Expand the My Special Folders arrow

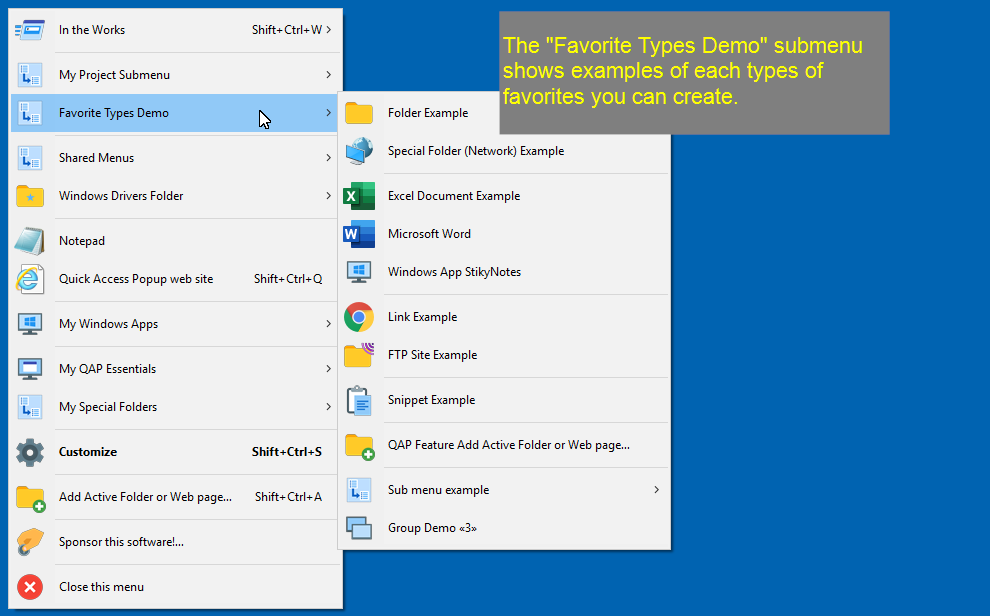(x=328, y=407)
